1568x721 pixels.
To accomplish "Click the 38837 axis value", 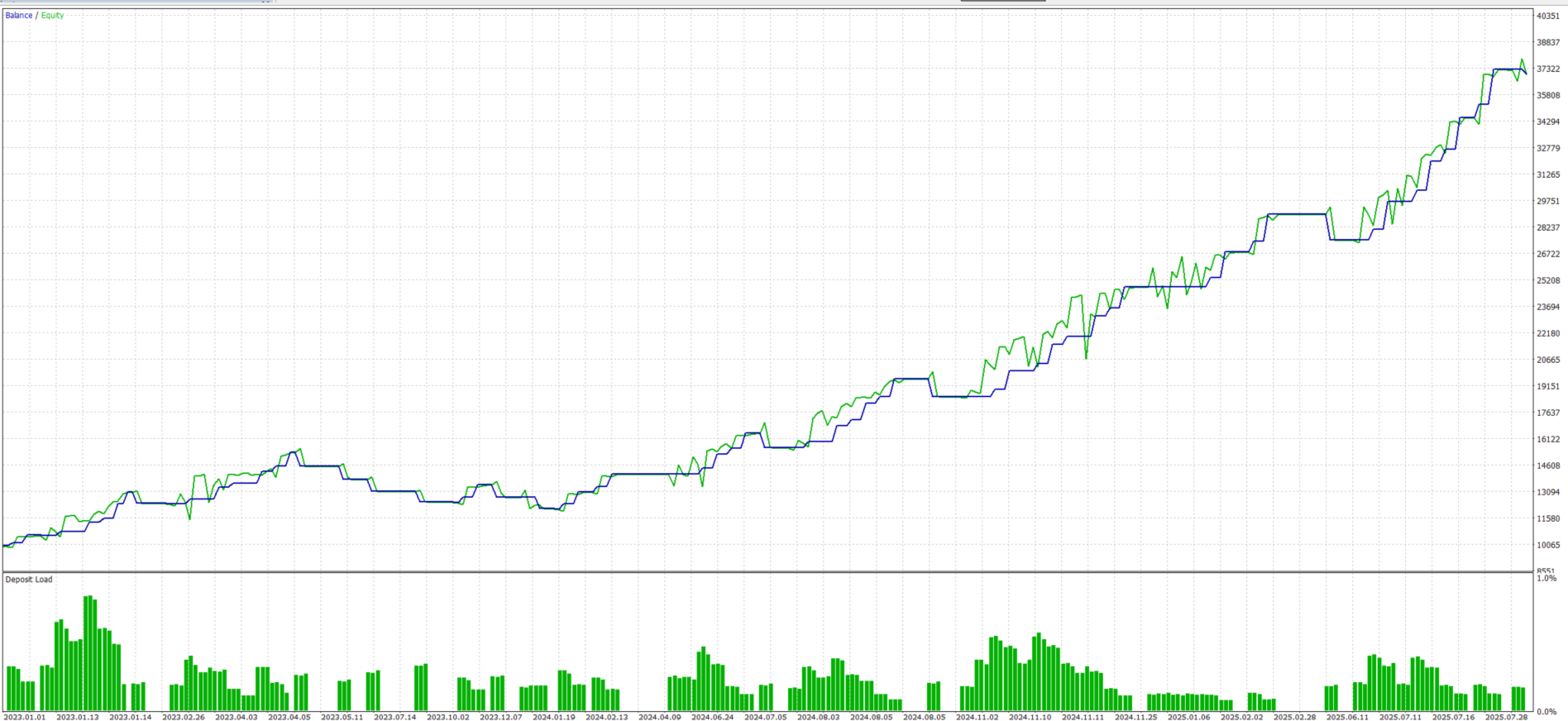I will pyautogui.click(x=1548, y=42).
